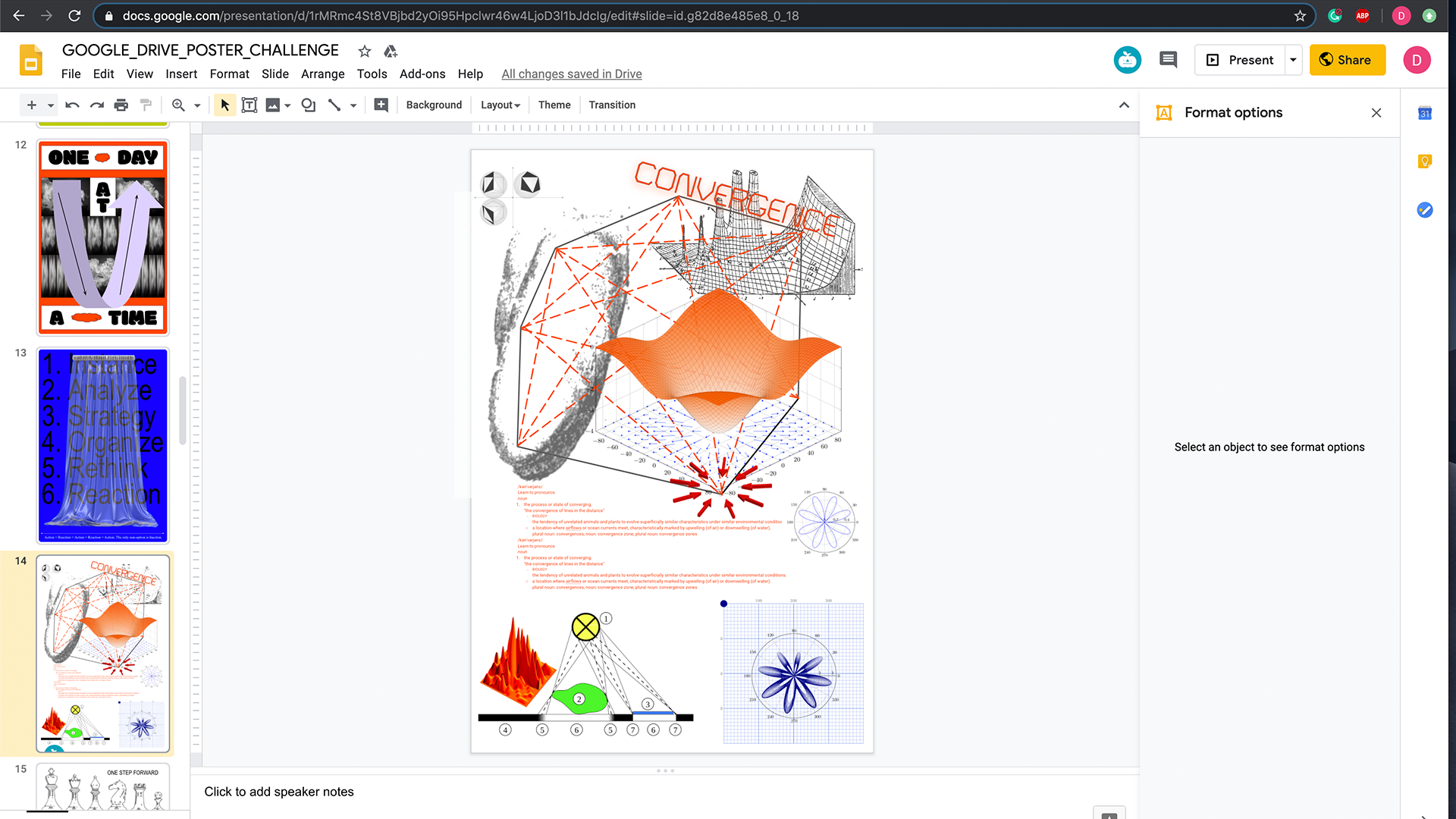Open Google Calendar side panel icon
This screenshot has height=819, width=1456.
[x=1425, y=113]
